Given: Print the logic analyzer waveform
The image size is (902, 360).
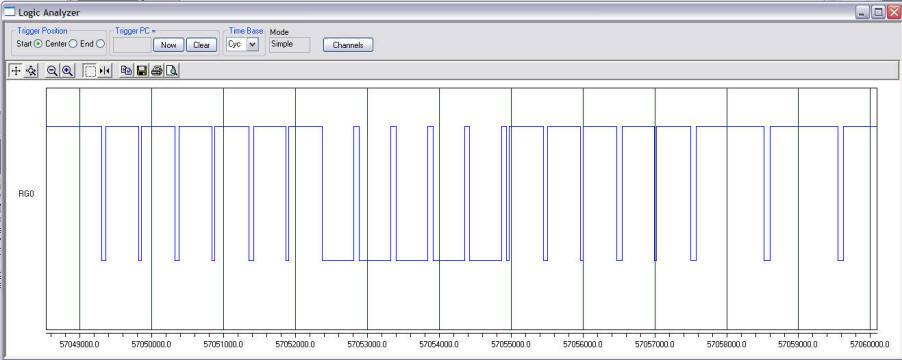Looking at the screenshot, I should (156, 71).
